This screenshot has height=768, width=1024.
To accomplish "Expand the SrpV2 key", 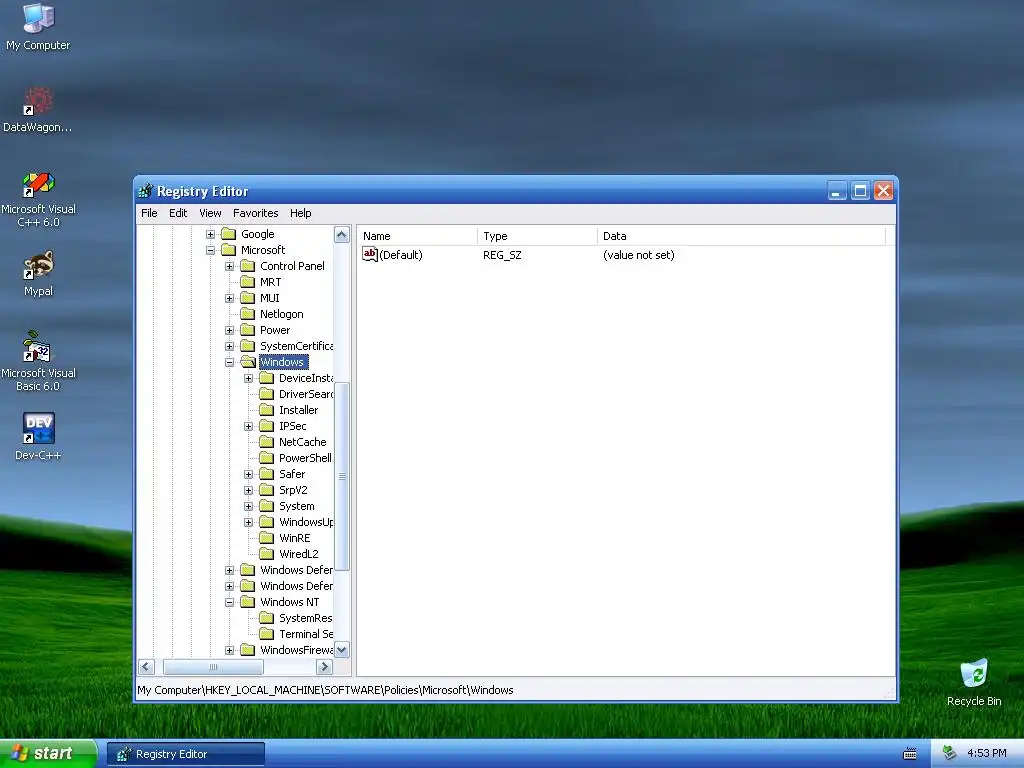I will [x=248, y=490].
